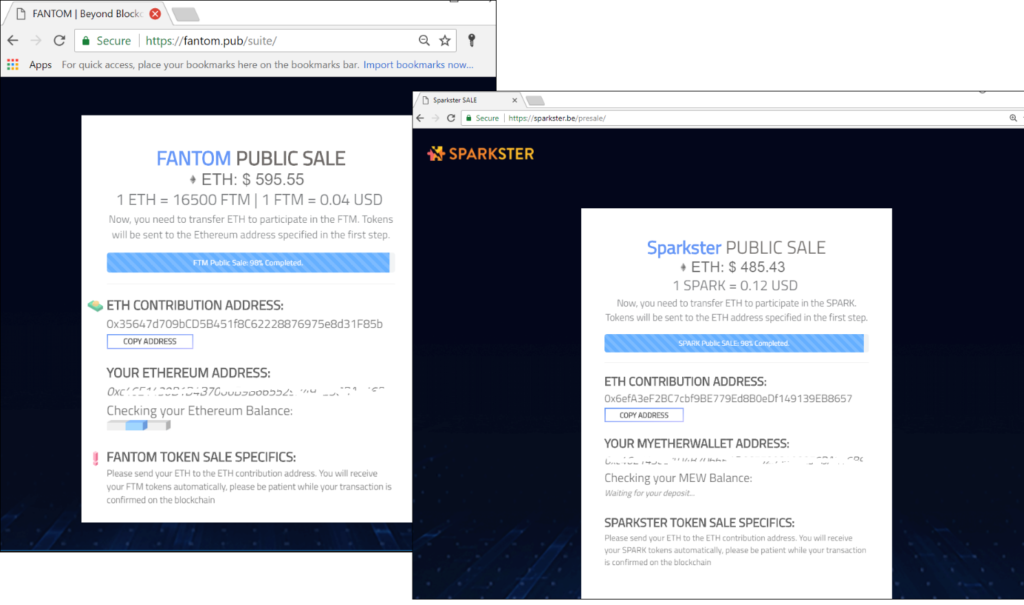Click the FTM Public Sale progress bar
Screen dimensions: 1024x605
click(248, 263)
